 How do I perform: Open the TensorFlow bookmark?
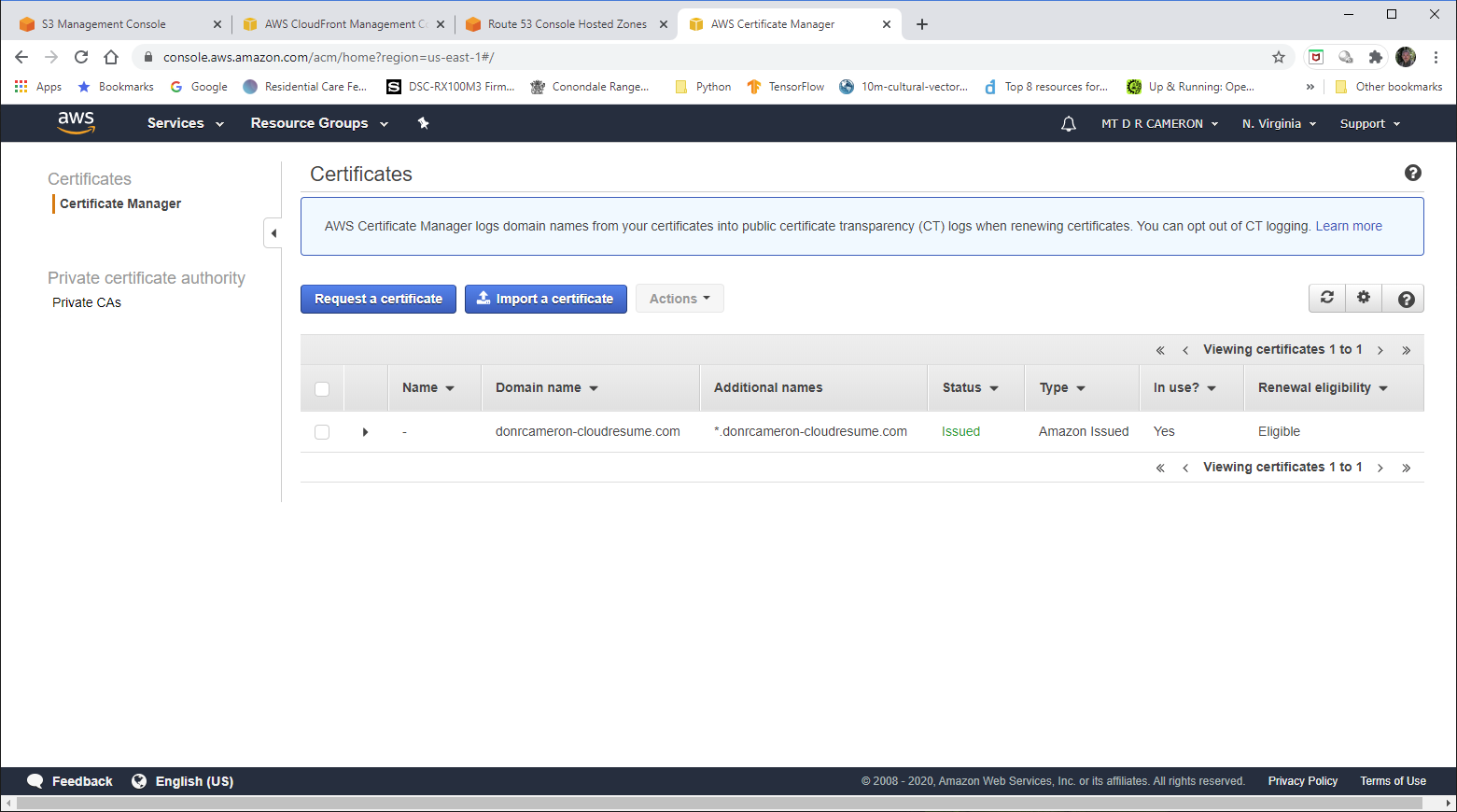785,87
